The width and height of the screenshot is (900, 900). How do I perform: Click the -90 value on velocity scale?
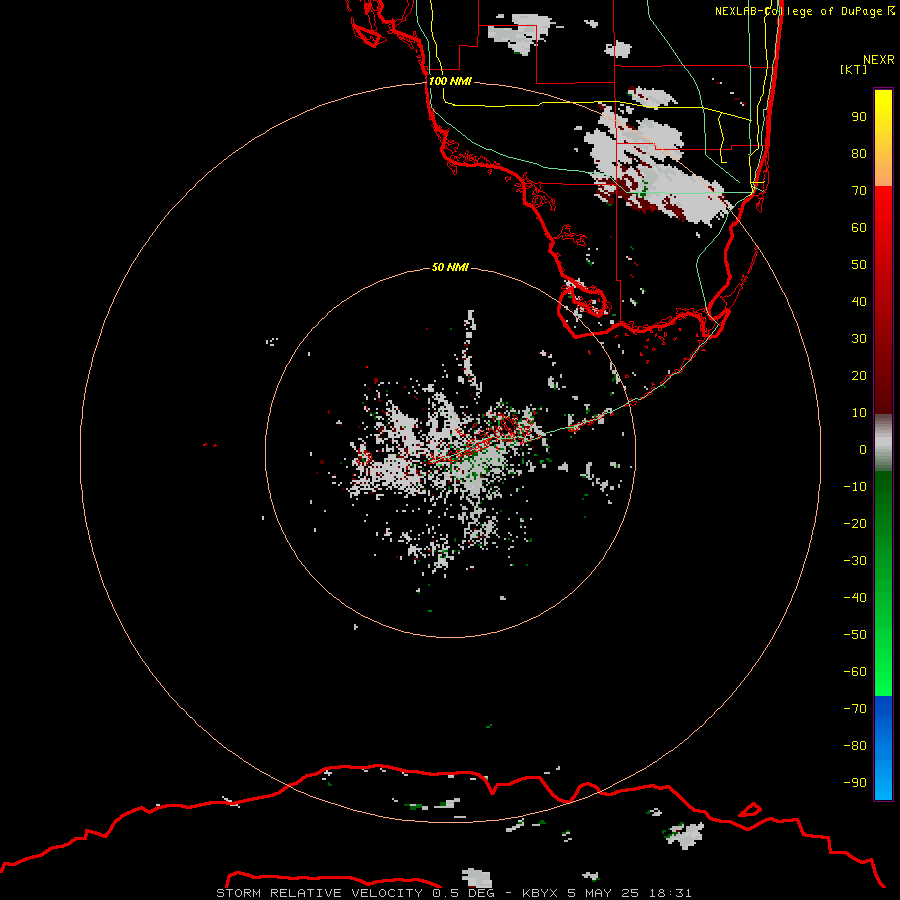[855, 783]
